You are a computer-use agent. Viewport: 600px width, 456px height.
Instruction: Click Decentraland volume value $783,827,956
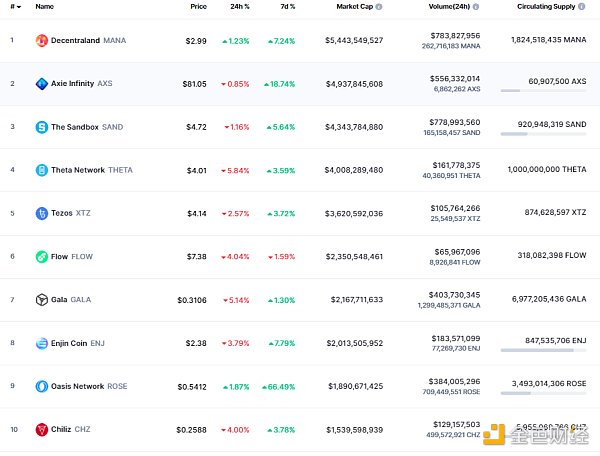450,35
